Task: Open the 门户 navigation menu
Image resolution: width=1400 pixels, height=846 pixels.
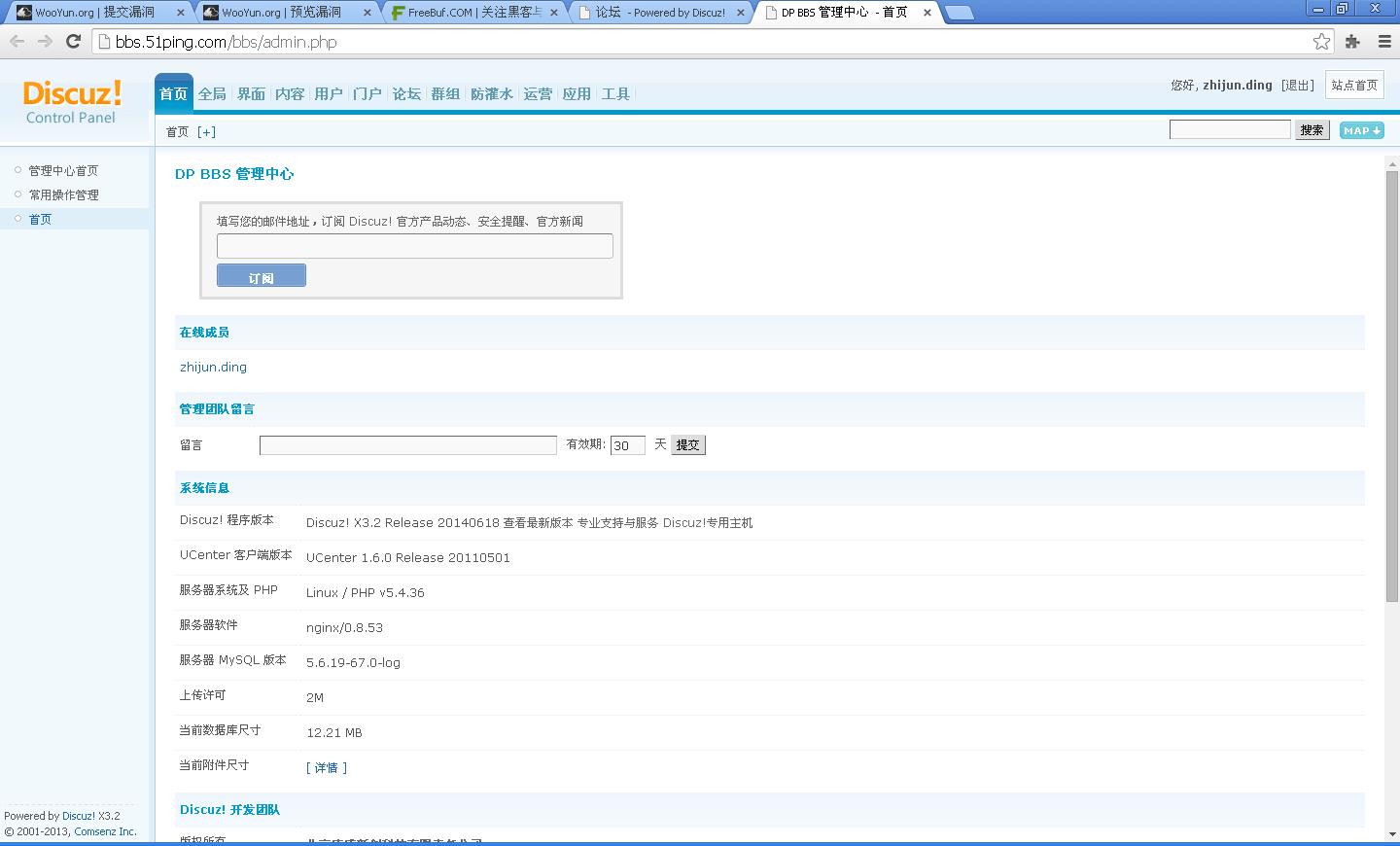Action: coord(367,93)
